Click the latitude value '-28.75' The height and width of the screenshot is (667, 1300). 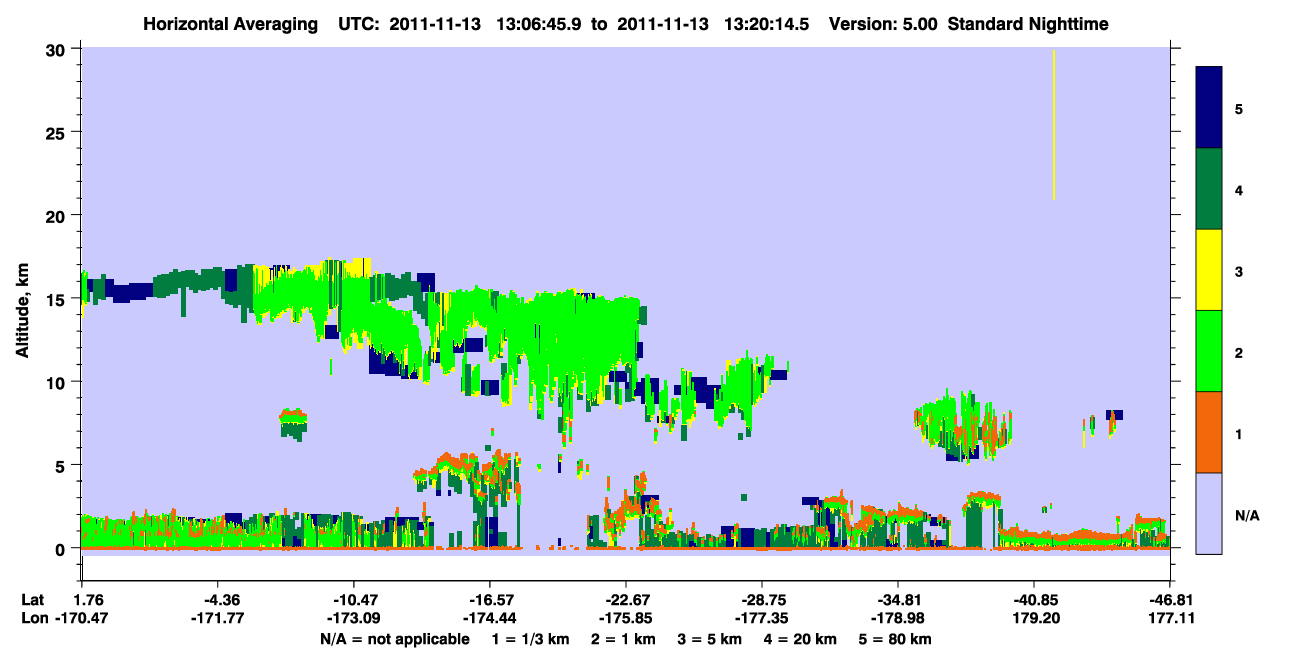pos(762,600)
